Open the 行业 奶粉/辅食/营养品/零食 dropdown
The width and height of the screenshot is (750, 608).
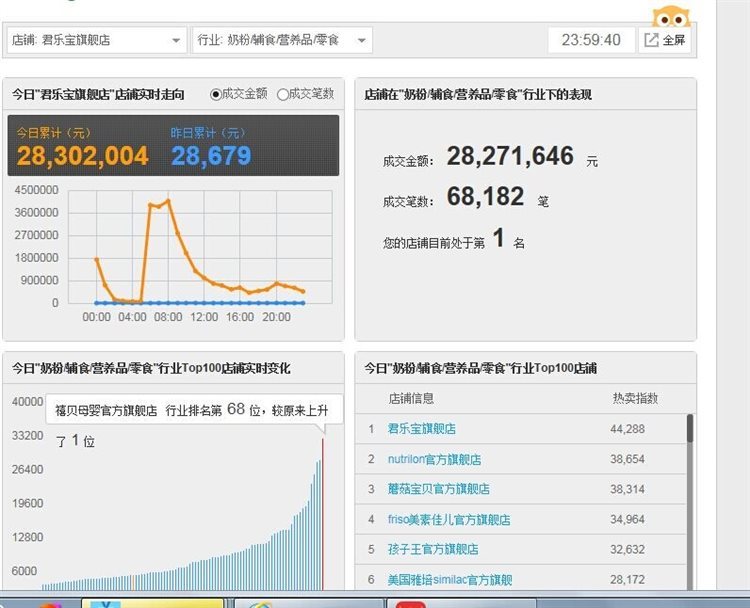tap(282, 40)
